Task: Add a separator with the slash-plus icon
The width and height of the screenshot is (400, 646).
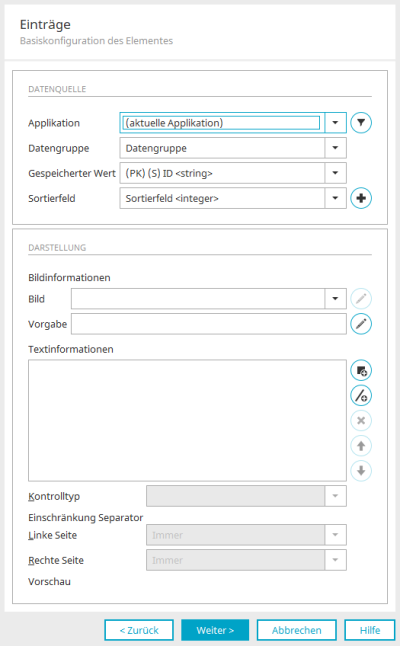Action: click(x=361, y=396)
